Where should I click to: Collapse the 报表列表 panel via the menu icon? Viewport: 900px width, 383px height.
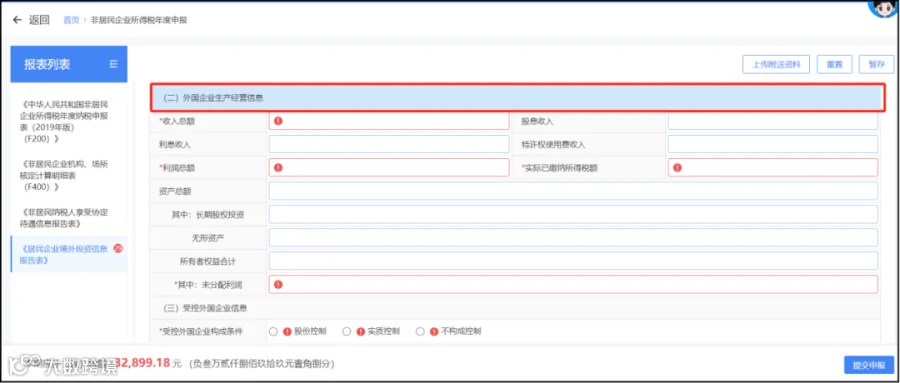click(x=114, y=64)
